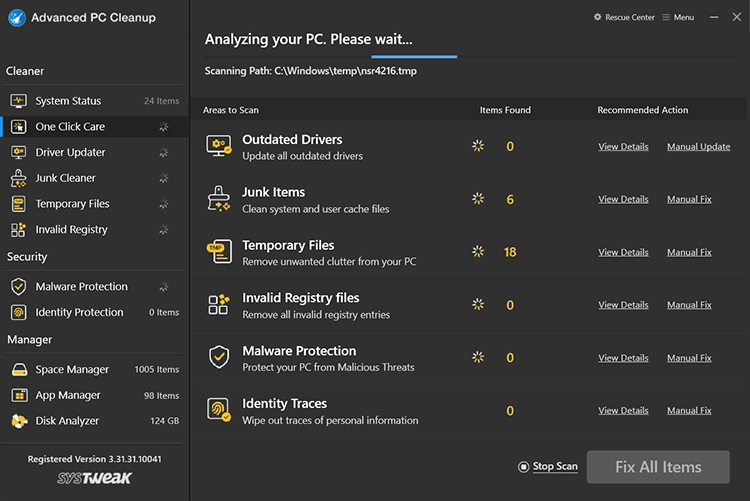The image size is (750, 501).
Task: Click Manual Update for Outdated Drivers
Action: [698, 147]
